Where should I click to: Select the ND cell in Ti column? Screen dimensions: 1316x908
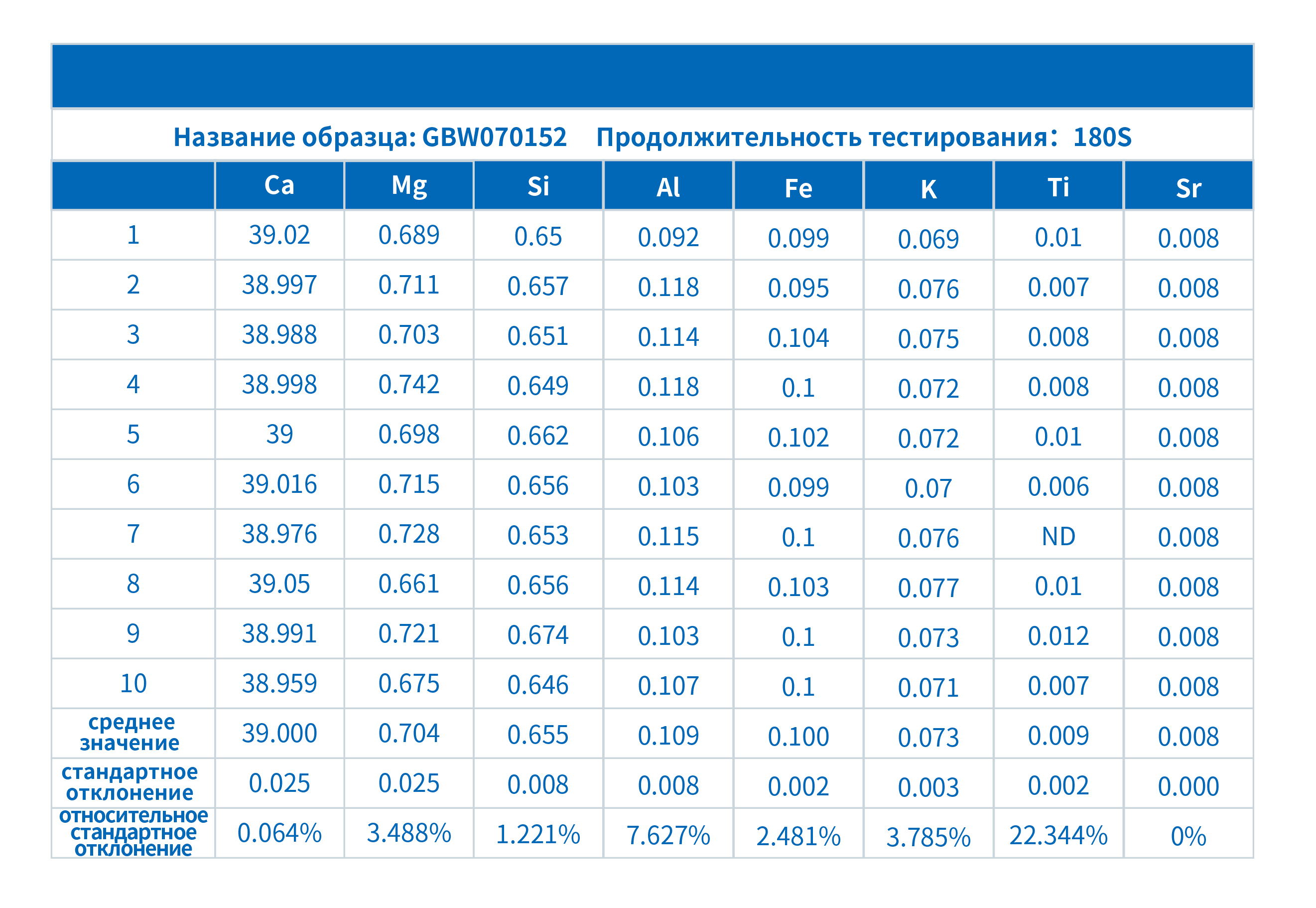[x=1058, y=537]
